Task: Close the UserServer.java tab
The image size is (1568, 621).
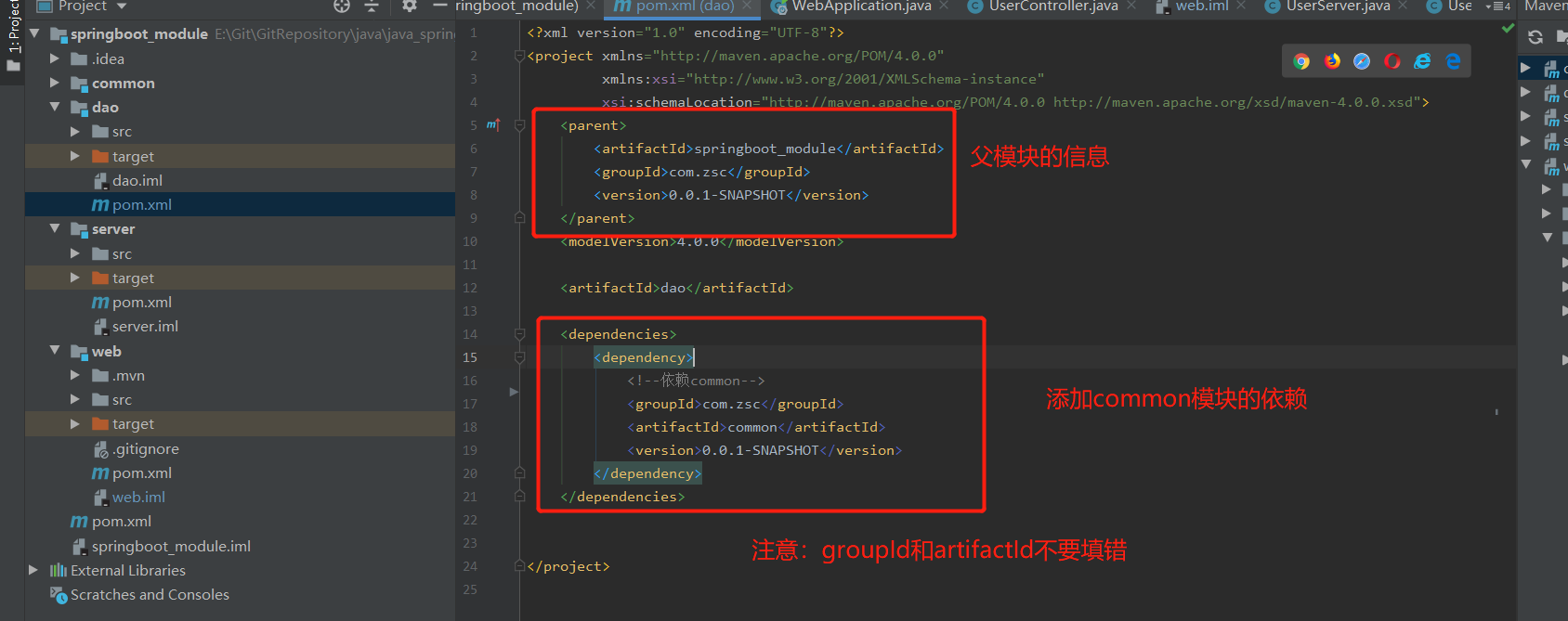Action: (x=1403, y=6)
